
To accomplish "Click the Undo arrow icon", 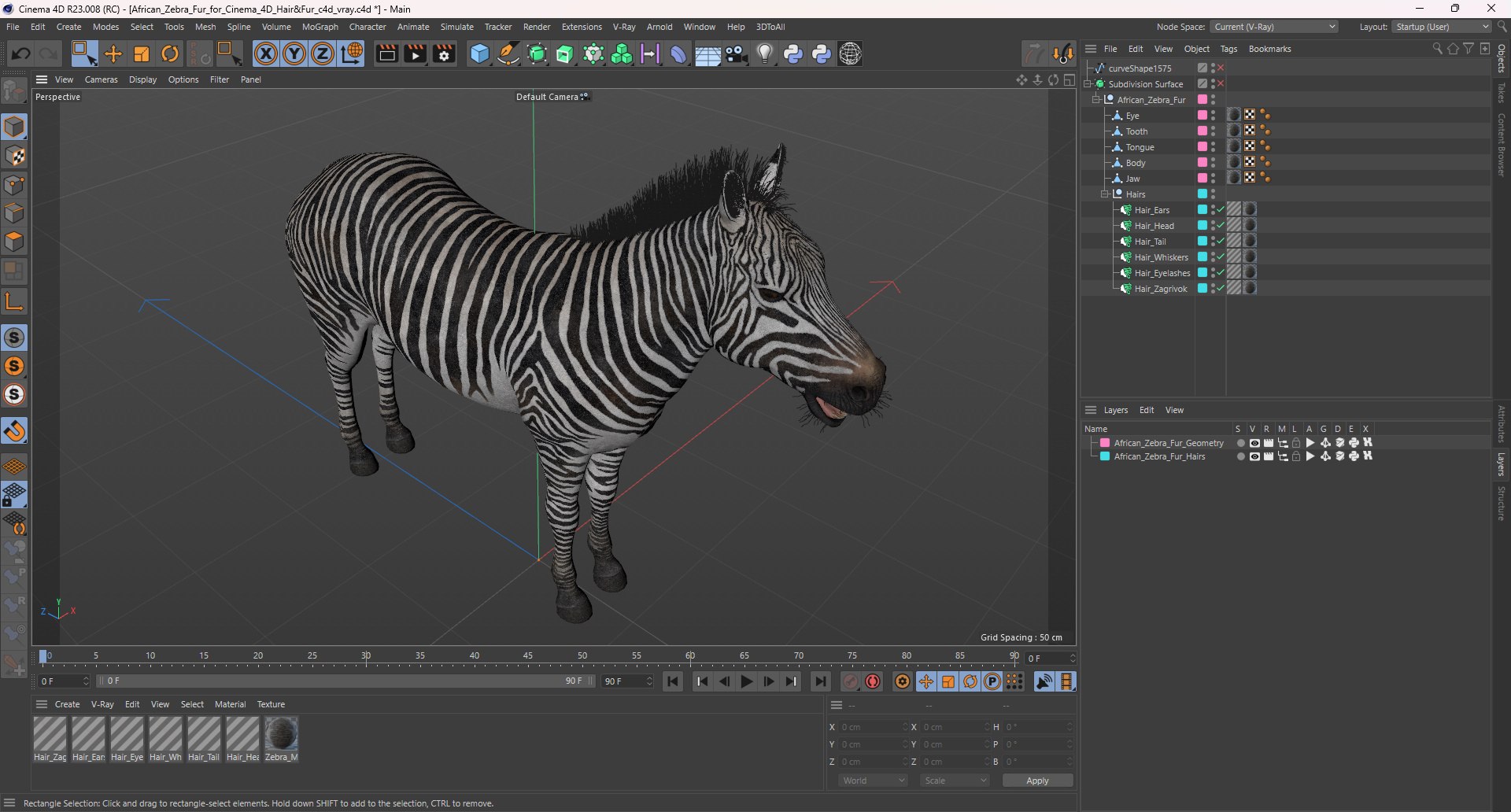I will click(21, 54).
